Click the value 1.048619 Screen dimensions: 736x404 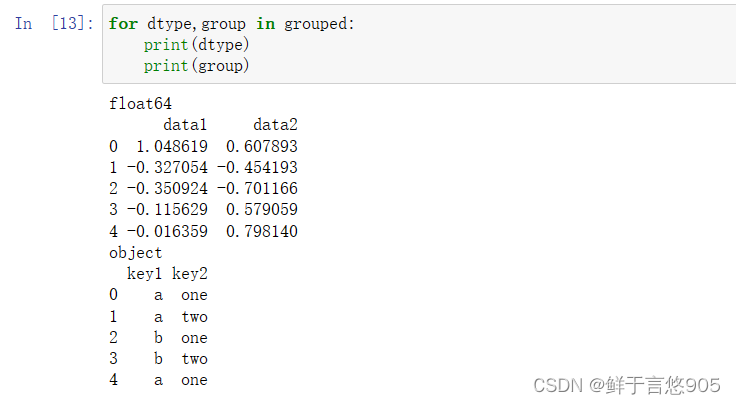pos(172,146)
